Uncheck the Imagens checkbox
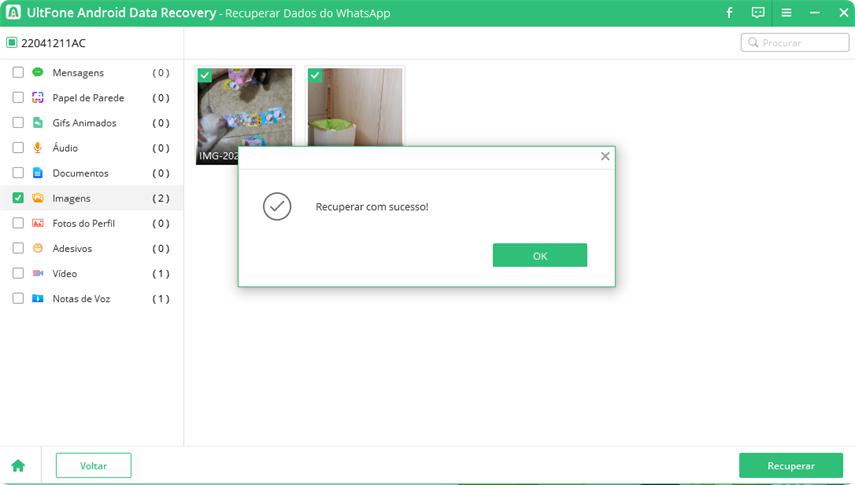 [18, 198]
